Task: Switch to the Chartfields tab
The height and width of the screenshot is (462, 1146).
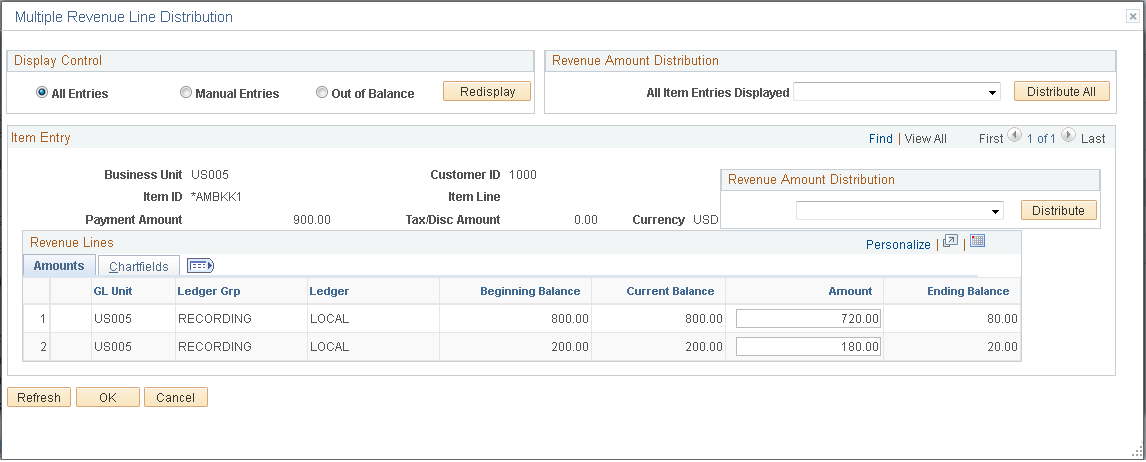Action: 139,266
